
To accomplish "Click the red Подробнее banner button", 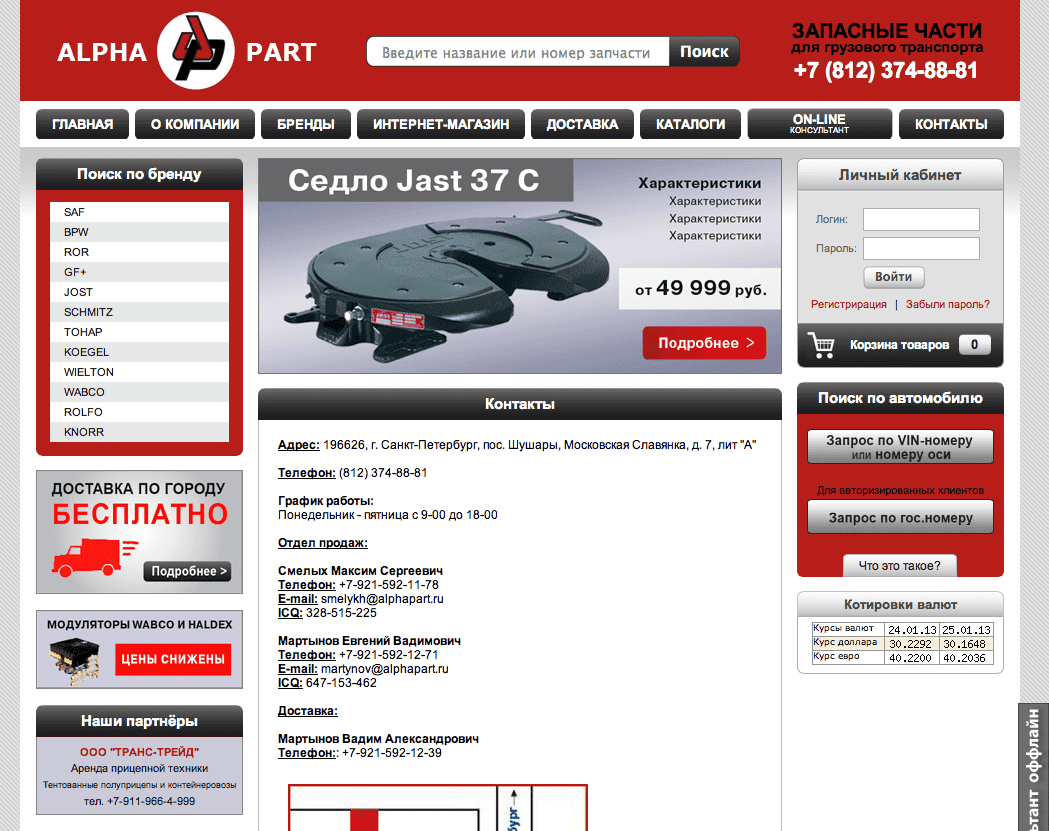I will coord(704,343).
